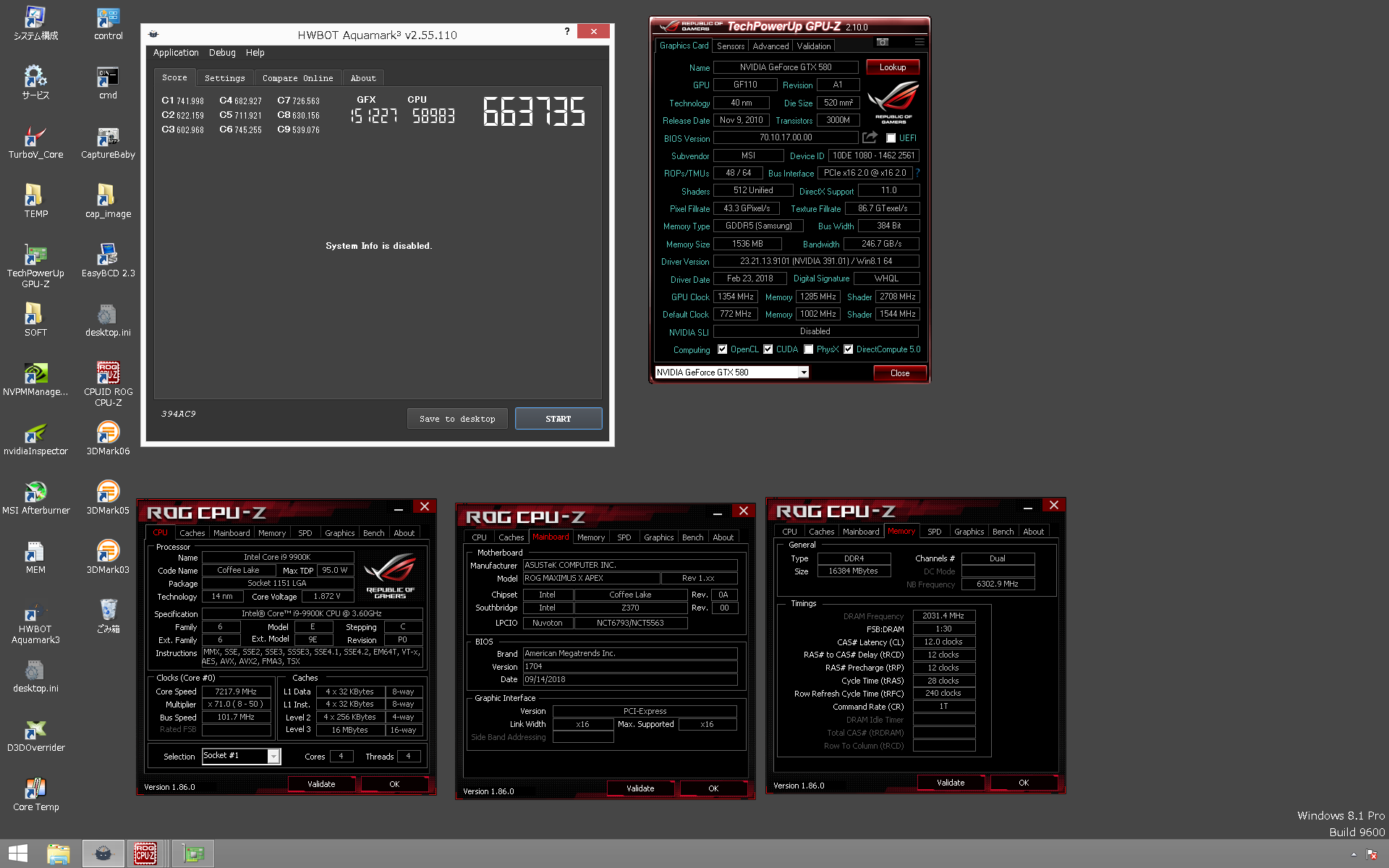Expand the GPU selection dropdown in GPU-Z

tap(803, 373)
